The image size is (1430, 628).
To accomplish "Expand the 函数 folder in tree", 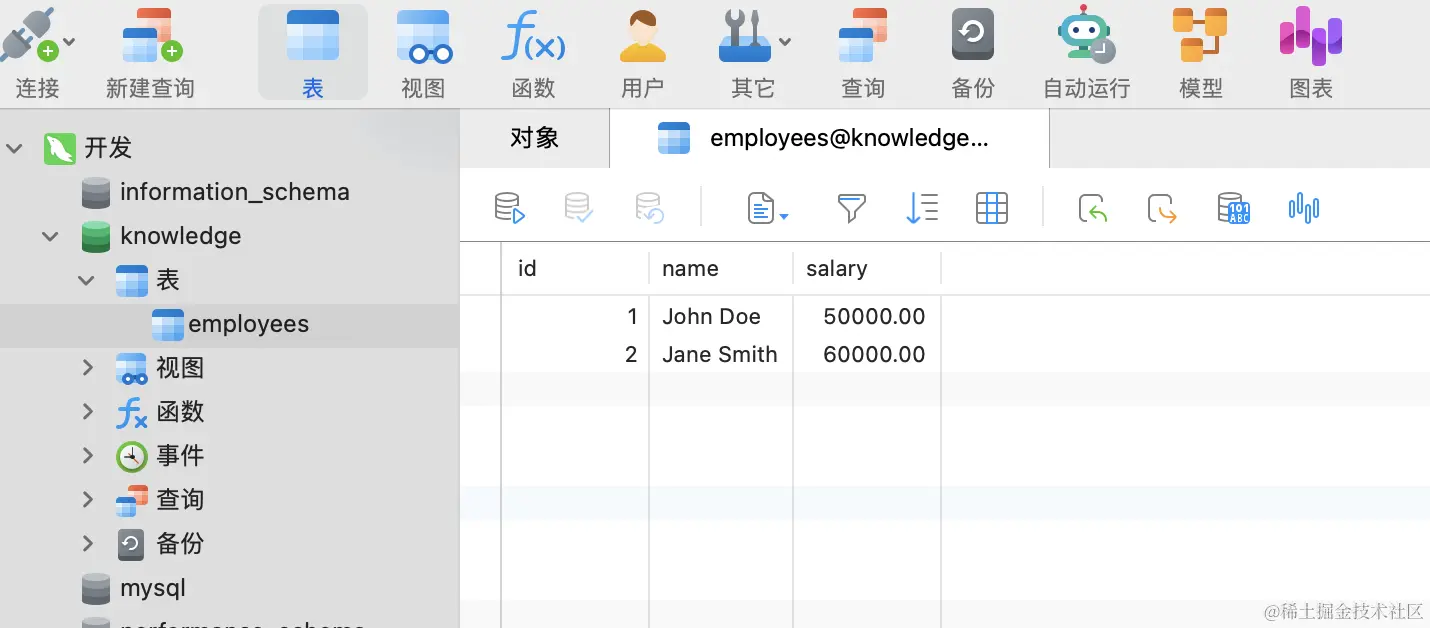I will click(88, 412).
